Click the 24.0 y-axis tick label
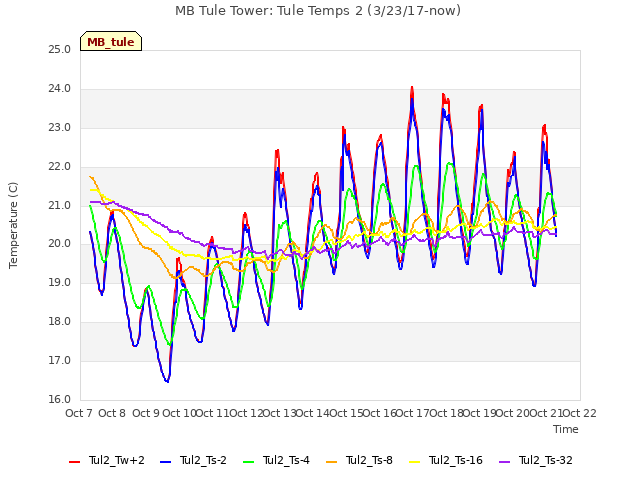 pos(60,89)
